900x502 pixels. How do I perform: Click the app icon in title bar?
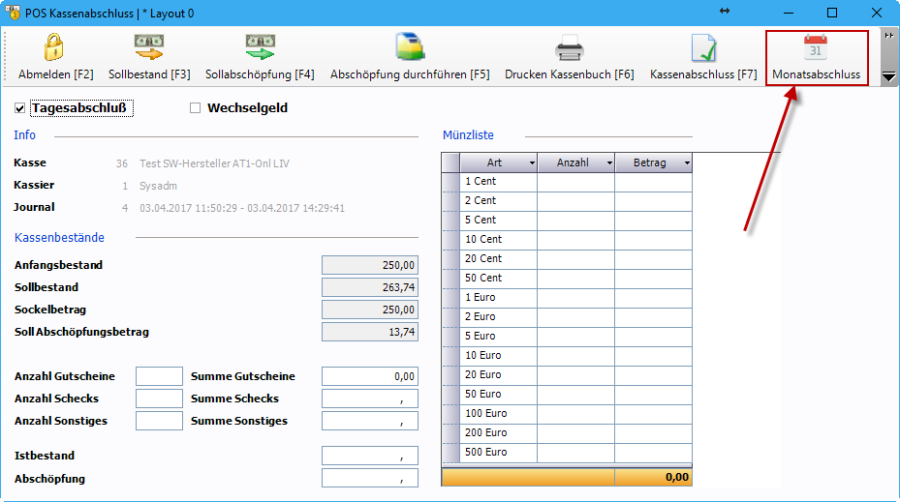tap(14, 13)
